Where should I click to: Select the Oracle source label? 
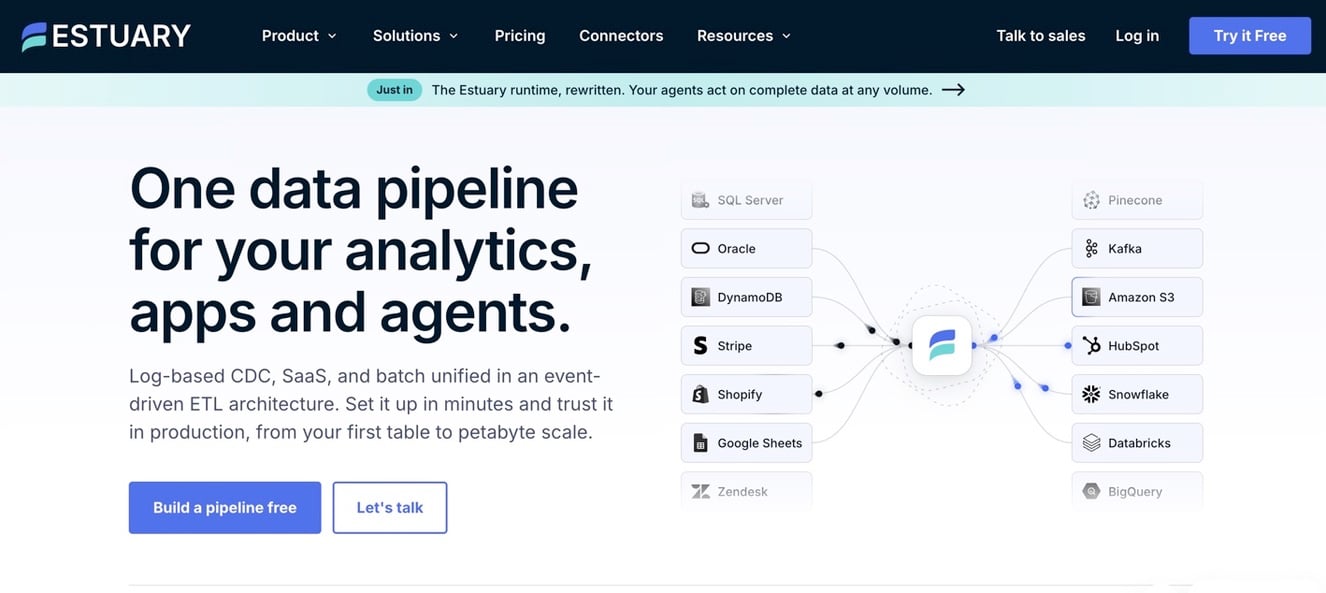coord(736,249)
